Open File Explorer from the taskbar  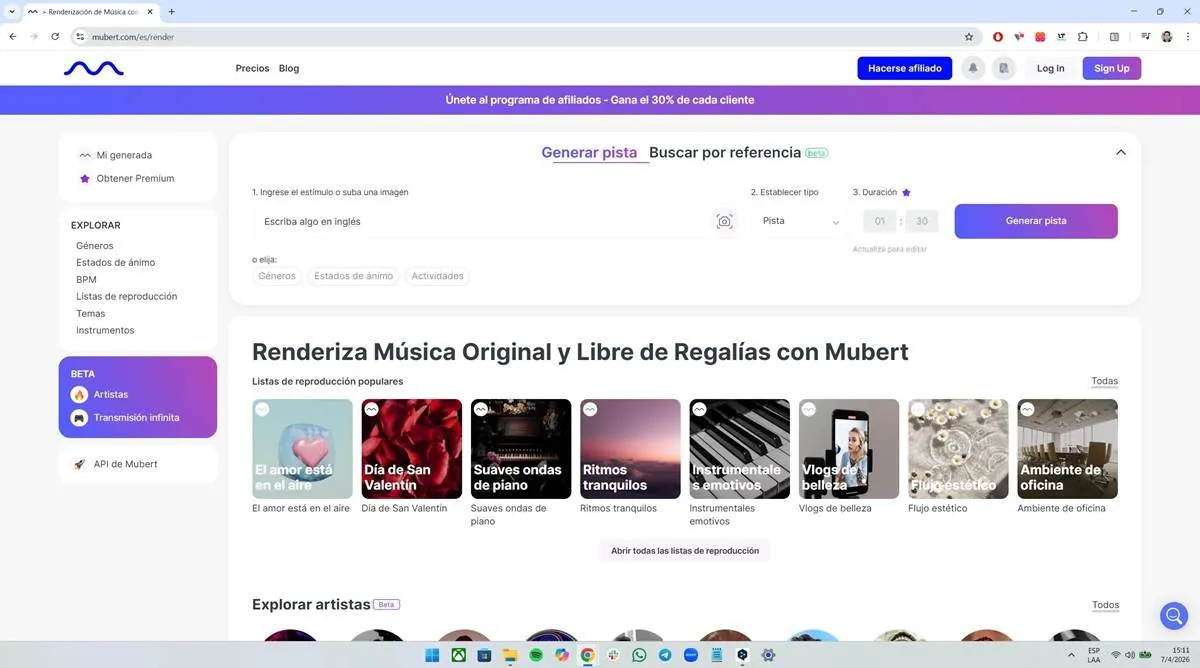[x=510, y=655]
